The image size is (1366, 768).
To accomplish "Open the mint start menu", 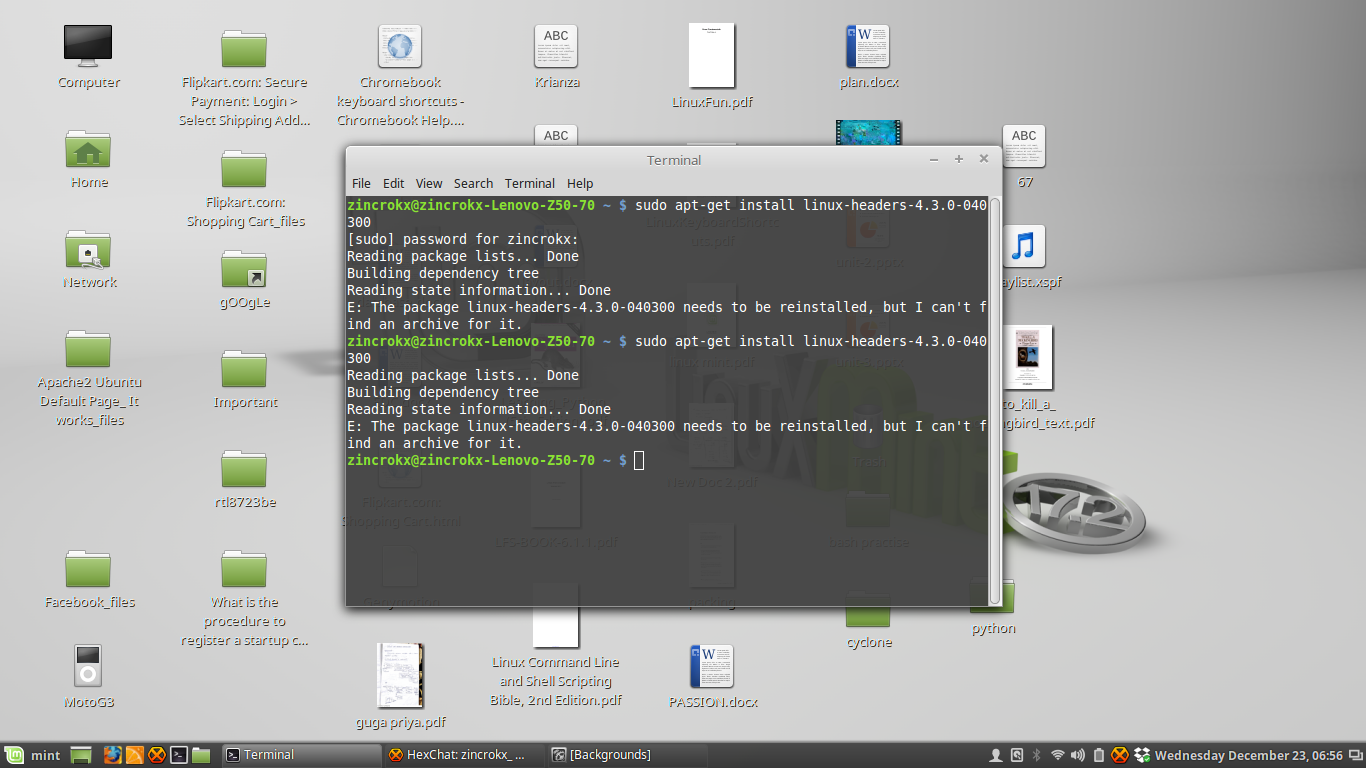I will pyautogui.click(x=32, y=755).
